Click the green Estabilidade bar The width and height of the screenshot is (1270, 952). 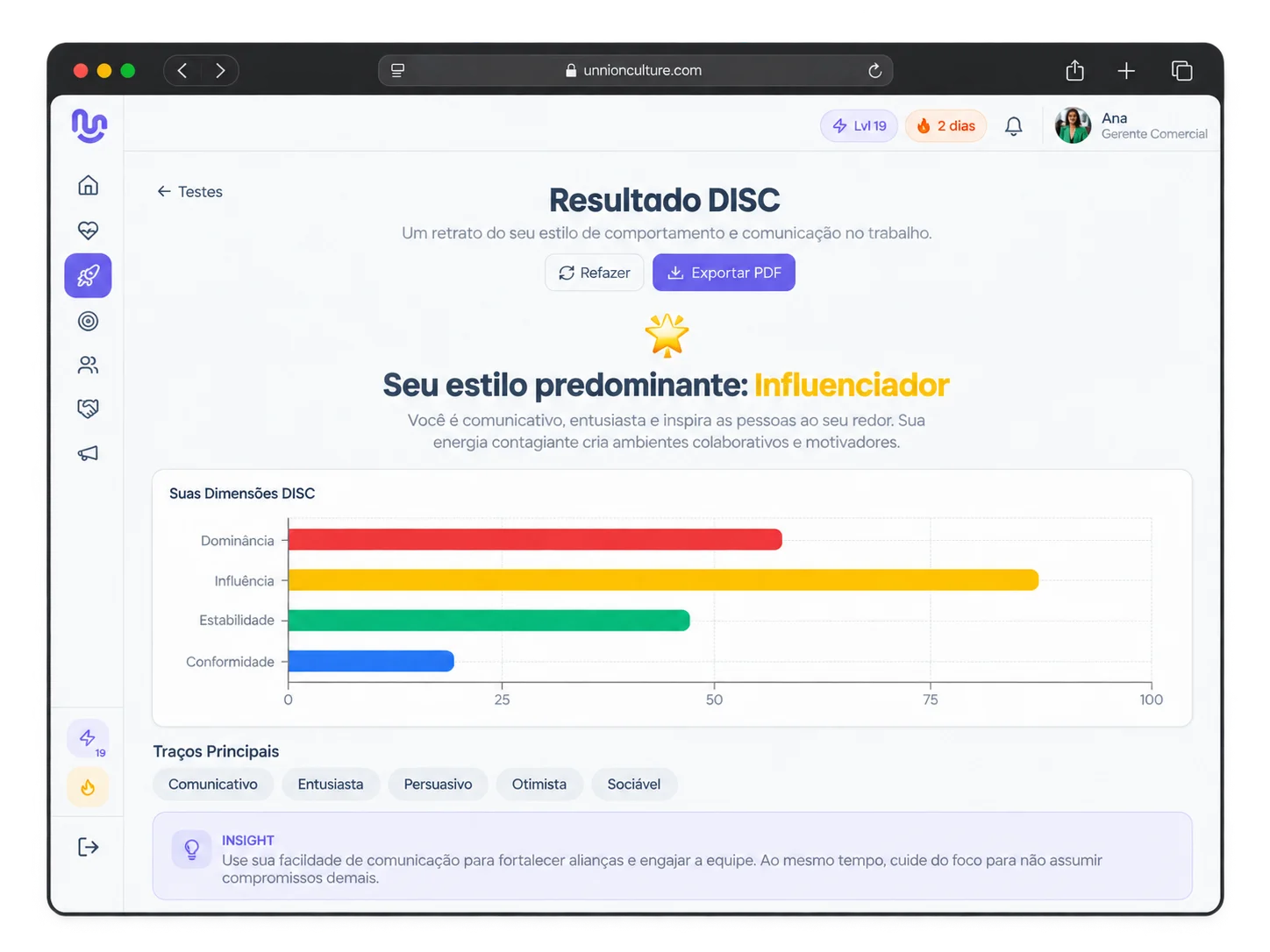(489, 621)
